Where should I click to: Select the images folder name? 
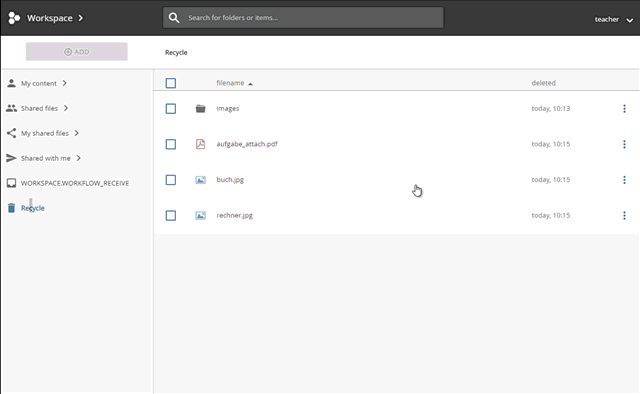coord(228,109)
